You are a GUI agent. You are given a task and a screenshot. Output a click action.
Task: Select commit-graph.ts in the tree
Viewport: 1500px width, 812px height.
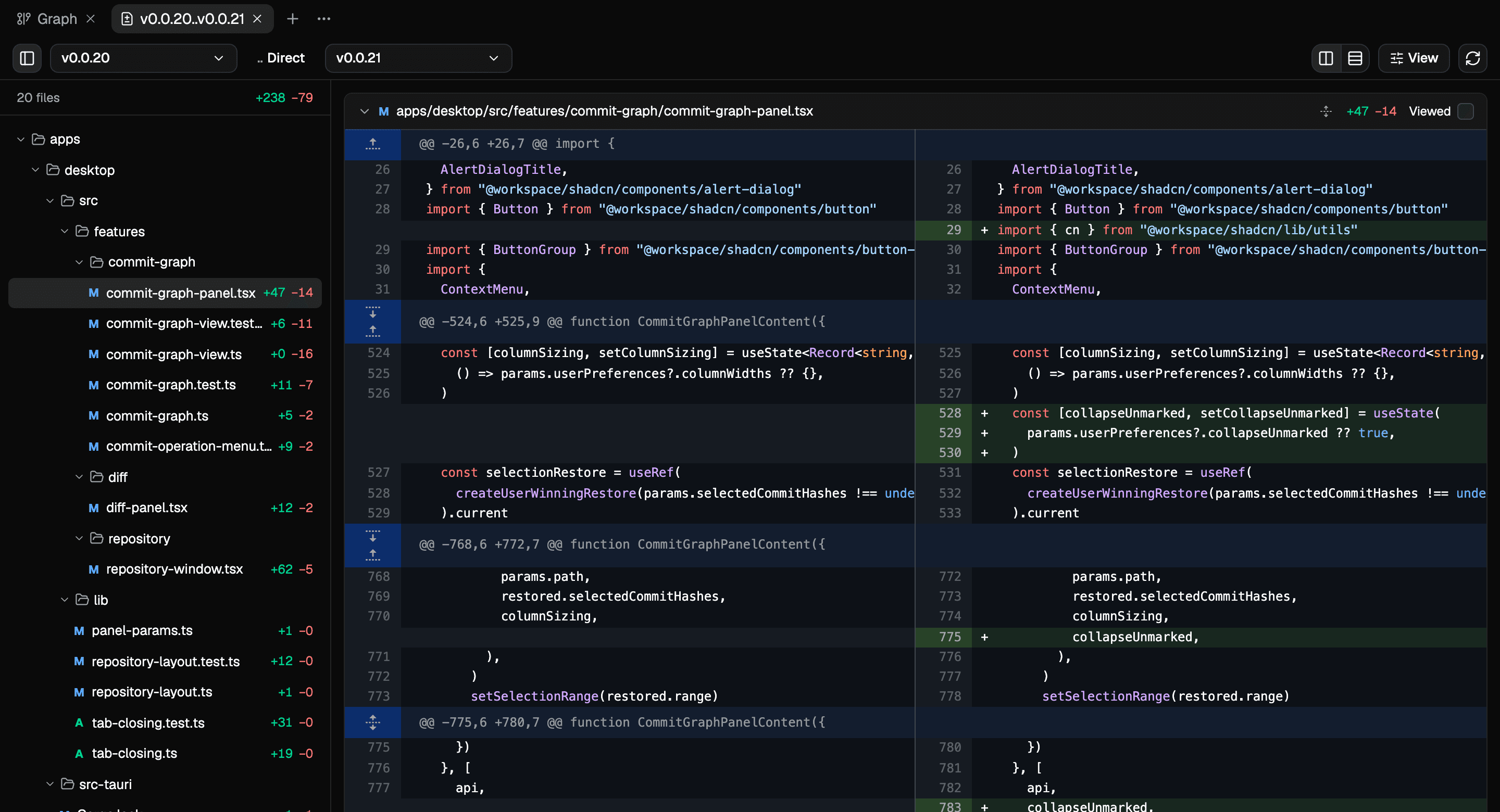(x=166, y=415)
